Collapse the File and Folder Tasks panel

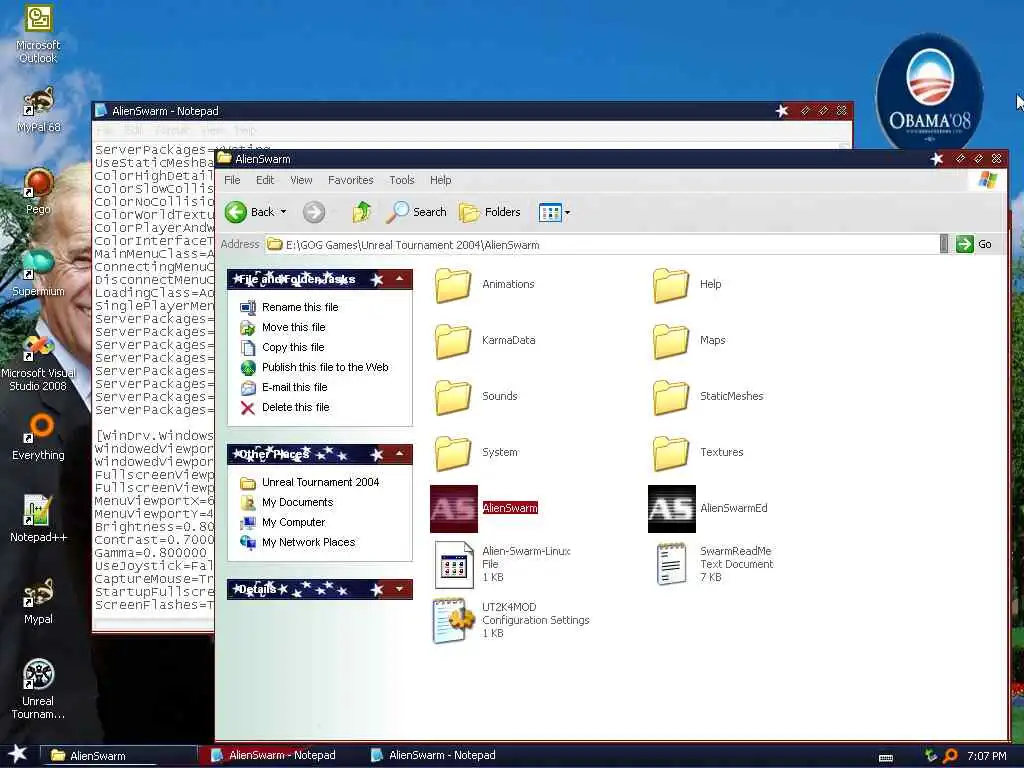[x=399, y=279]
